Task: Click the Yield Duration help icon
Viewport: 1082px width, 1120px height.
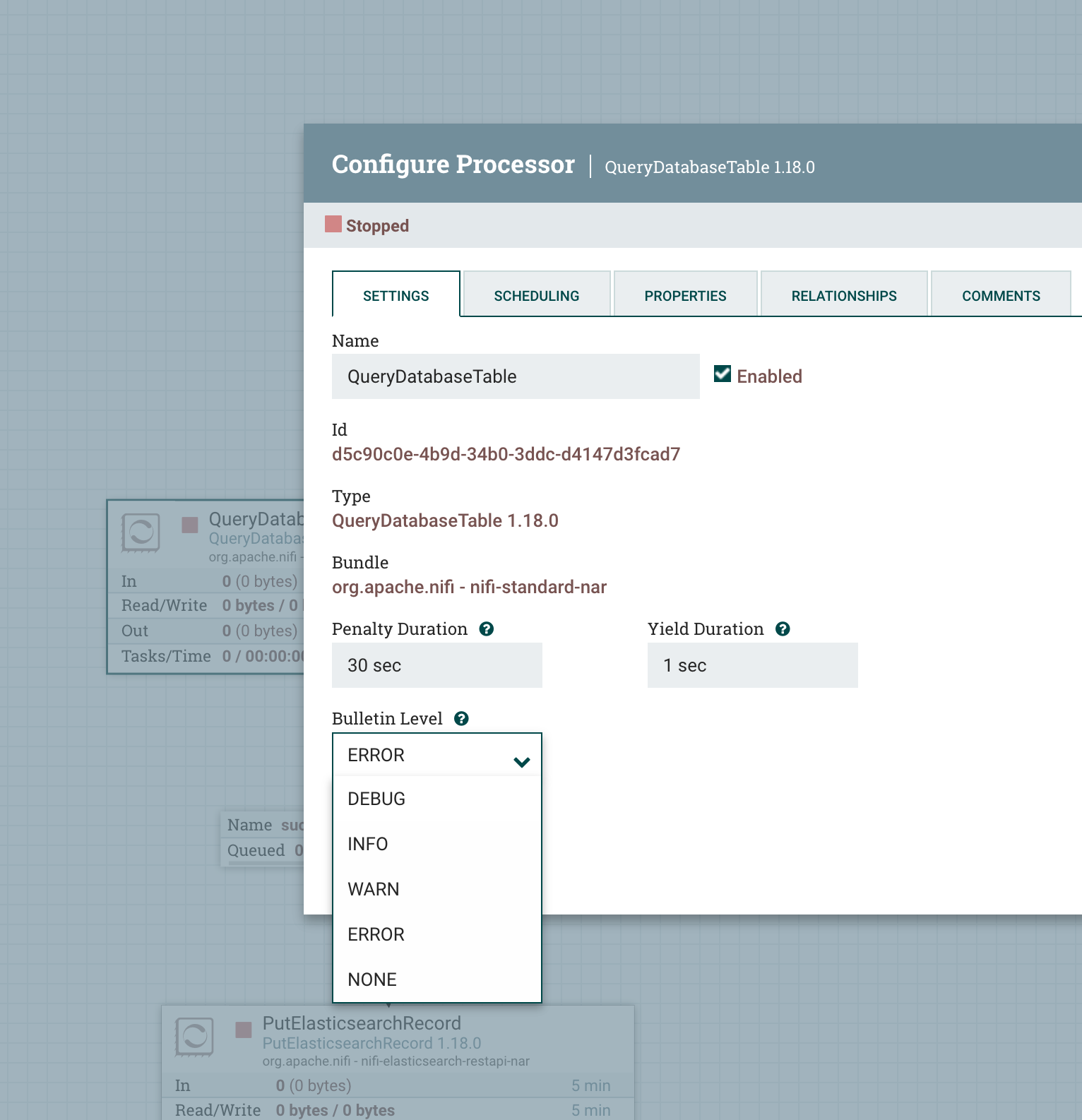Action: [783, 629]
